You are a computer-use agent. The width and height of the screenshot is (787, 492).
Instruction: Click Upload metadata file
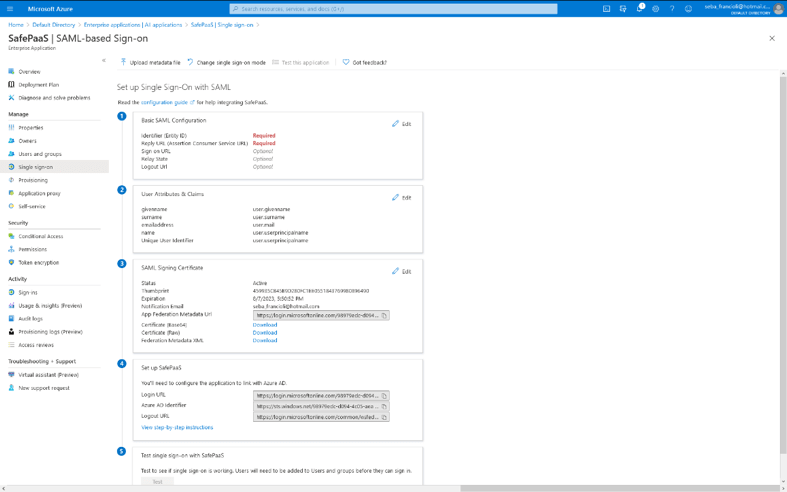click(151, 62)
